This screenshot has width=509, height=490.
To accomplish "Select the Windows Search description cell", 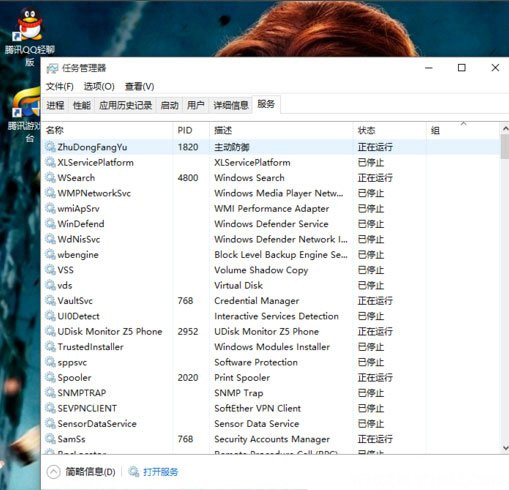I will pyautogui.click(x=249, y=178).
